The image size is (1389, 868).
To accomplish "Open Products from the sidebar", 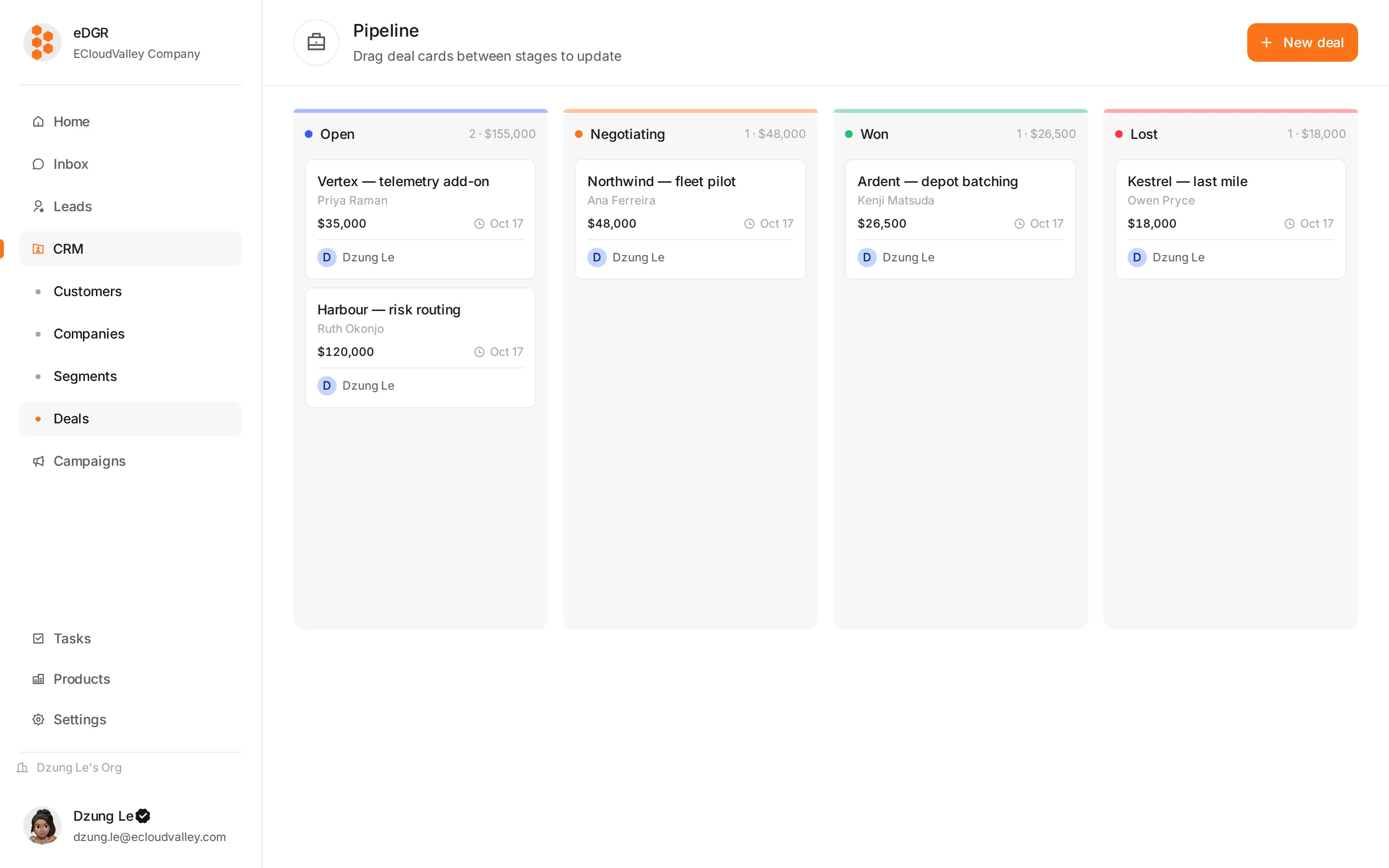I will point(130,679).
